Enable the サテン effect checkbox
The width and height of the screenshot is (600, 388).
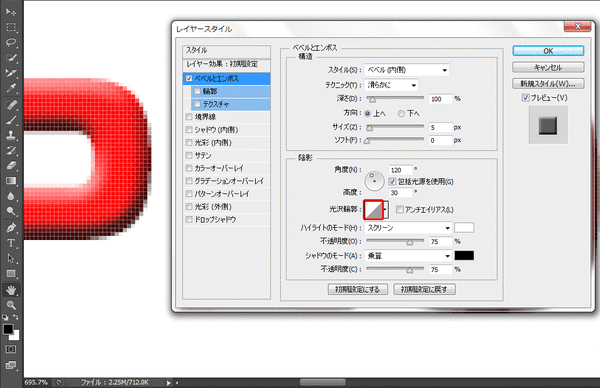point(189,155)
